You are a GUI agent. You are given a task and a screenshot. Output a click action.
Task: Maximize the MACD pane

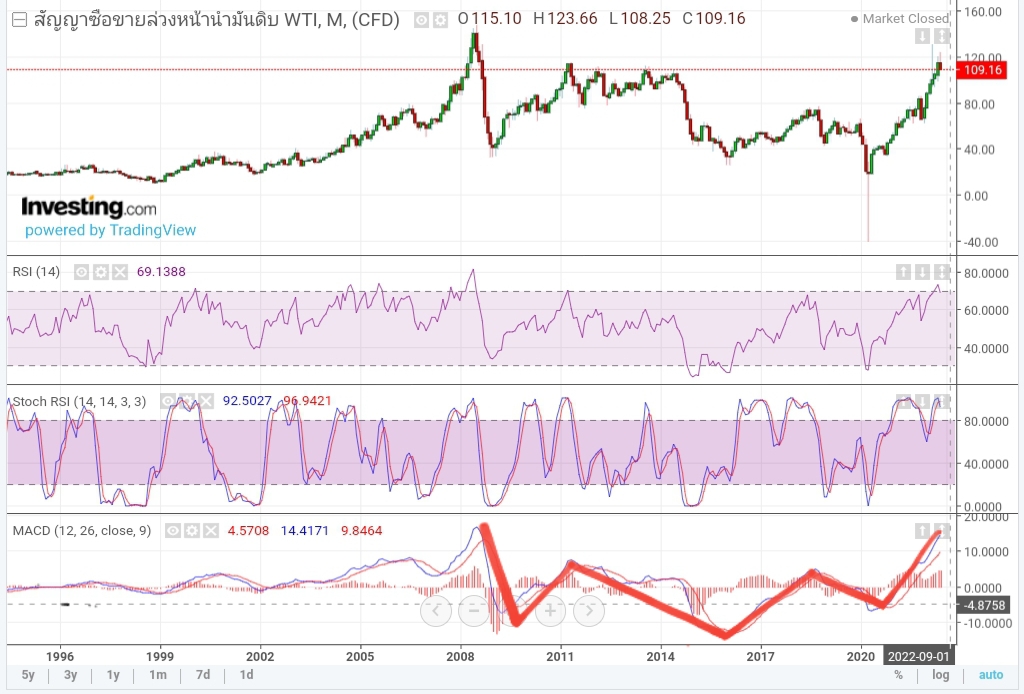(x=941, y=531)
